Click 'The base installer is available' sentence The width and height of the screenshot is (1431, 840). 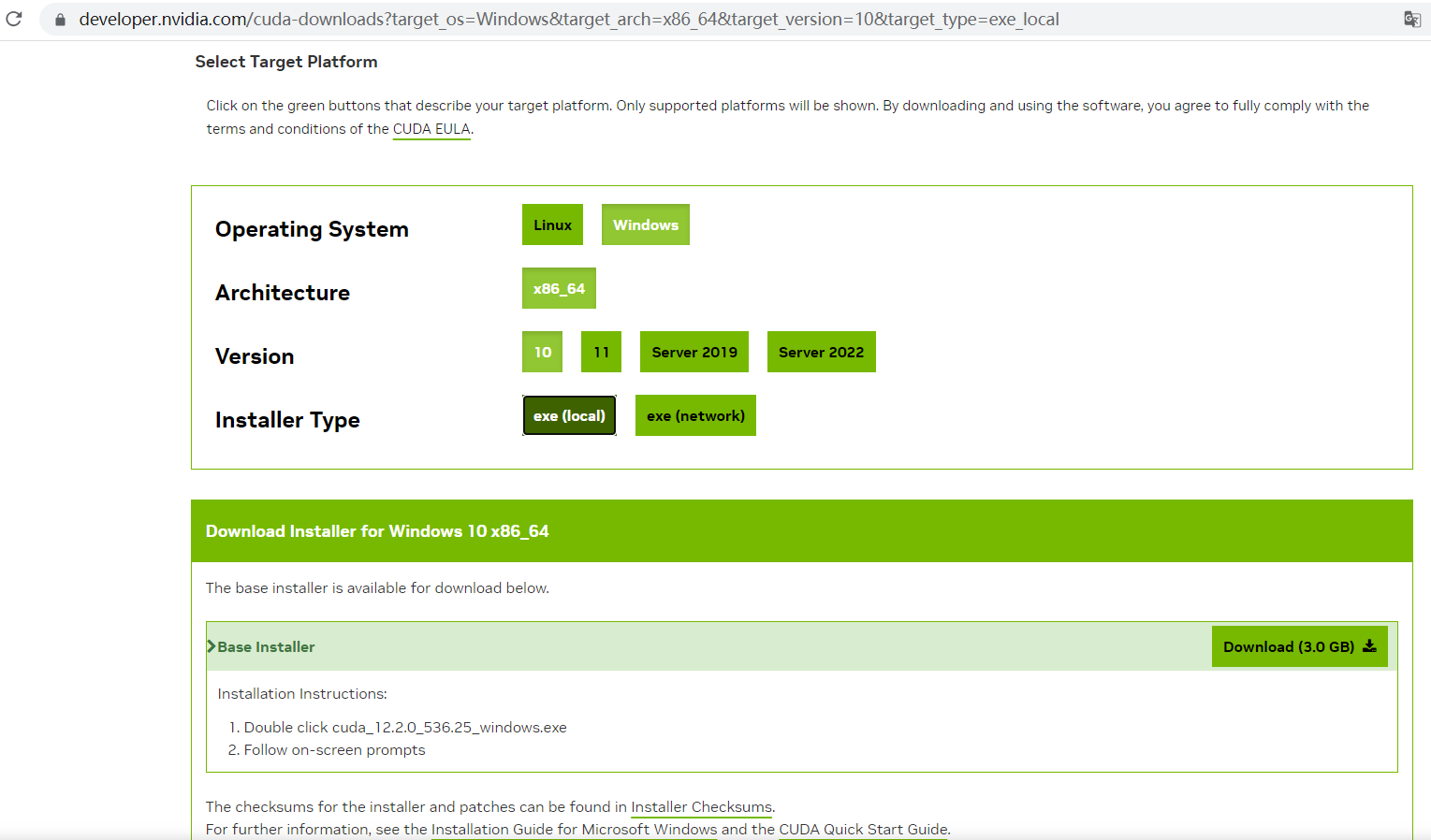tap(377, 587)
